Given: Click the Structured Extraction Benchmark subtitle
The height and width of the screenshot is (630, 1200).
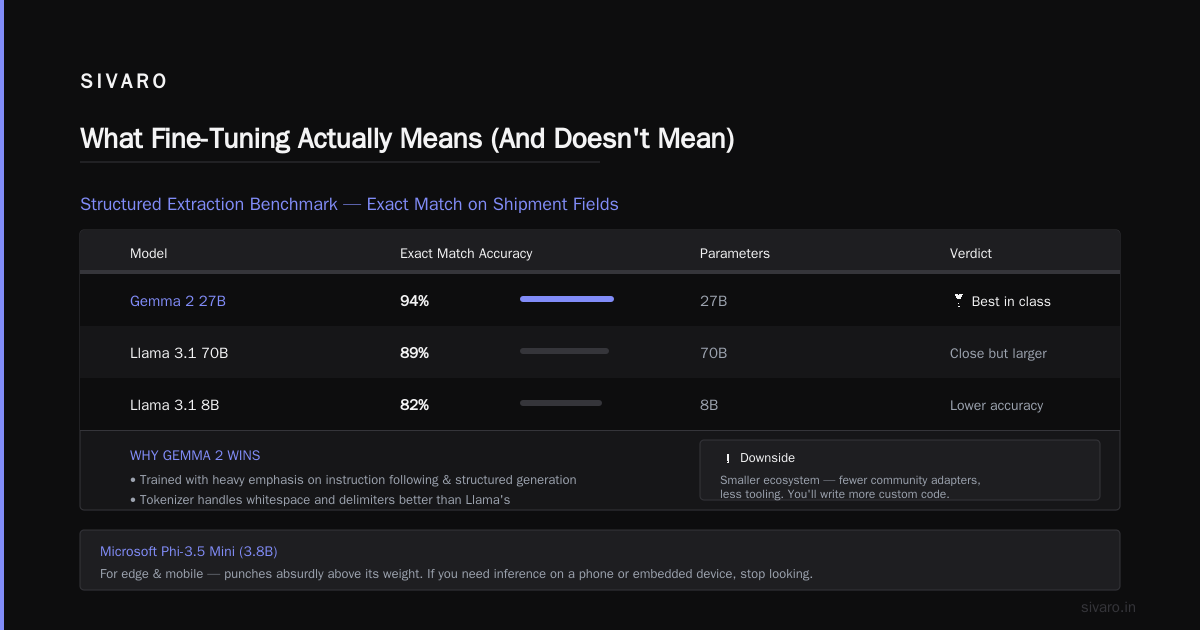Looking at the screenshot, I should (x=349, y=204).
